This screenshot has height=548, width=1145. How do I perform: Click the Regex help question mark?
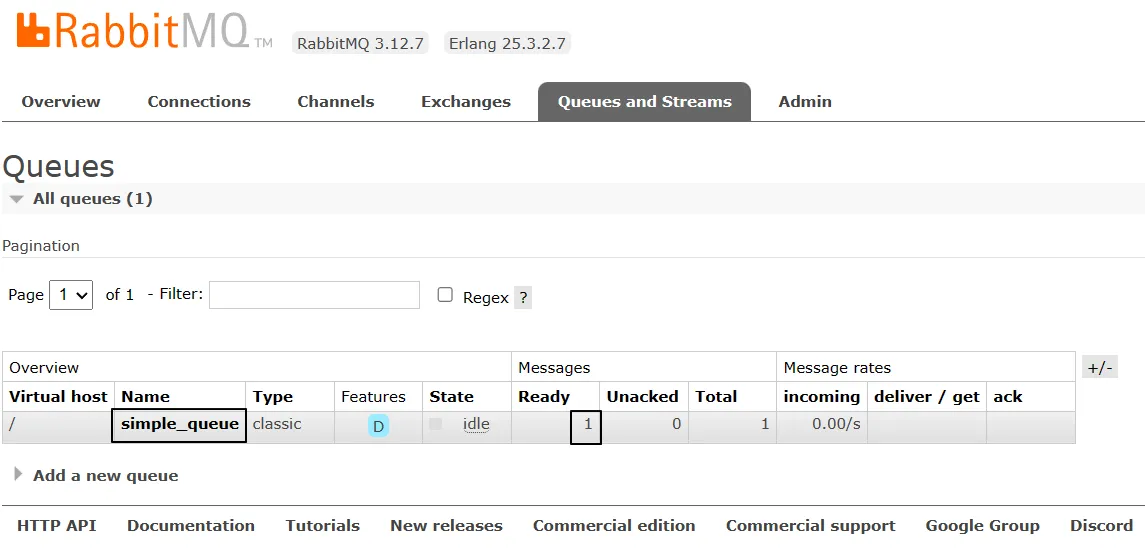523,298
